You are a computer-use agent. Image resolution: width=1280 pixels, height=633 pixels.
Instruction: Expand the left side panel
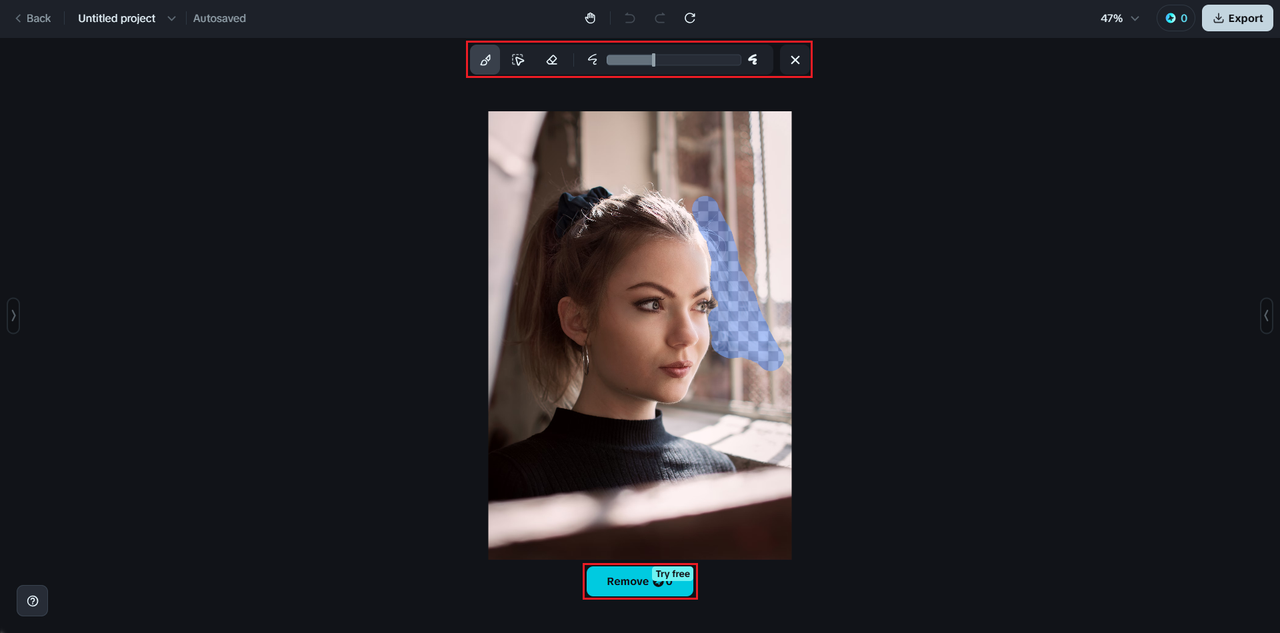(13, 315)
